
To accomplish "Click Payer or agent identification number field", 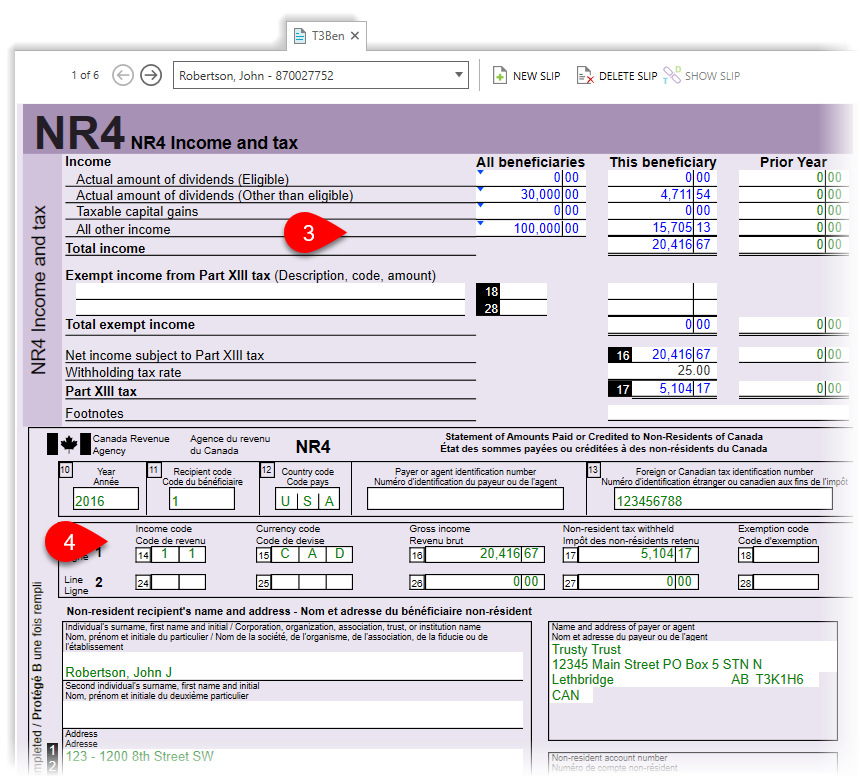I will (465, 498).
